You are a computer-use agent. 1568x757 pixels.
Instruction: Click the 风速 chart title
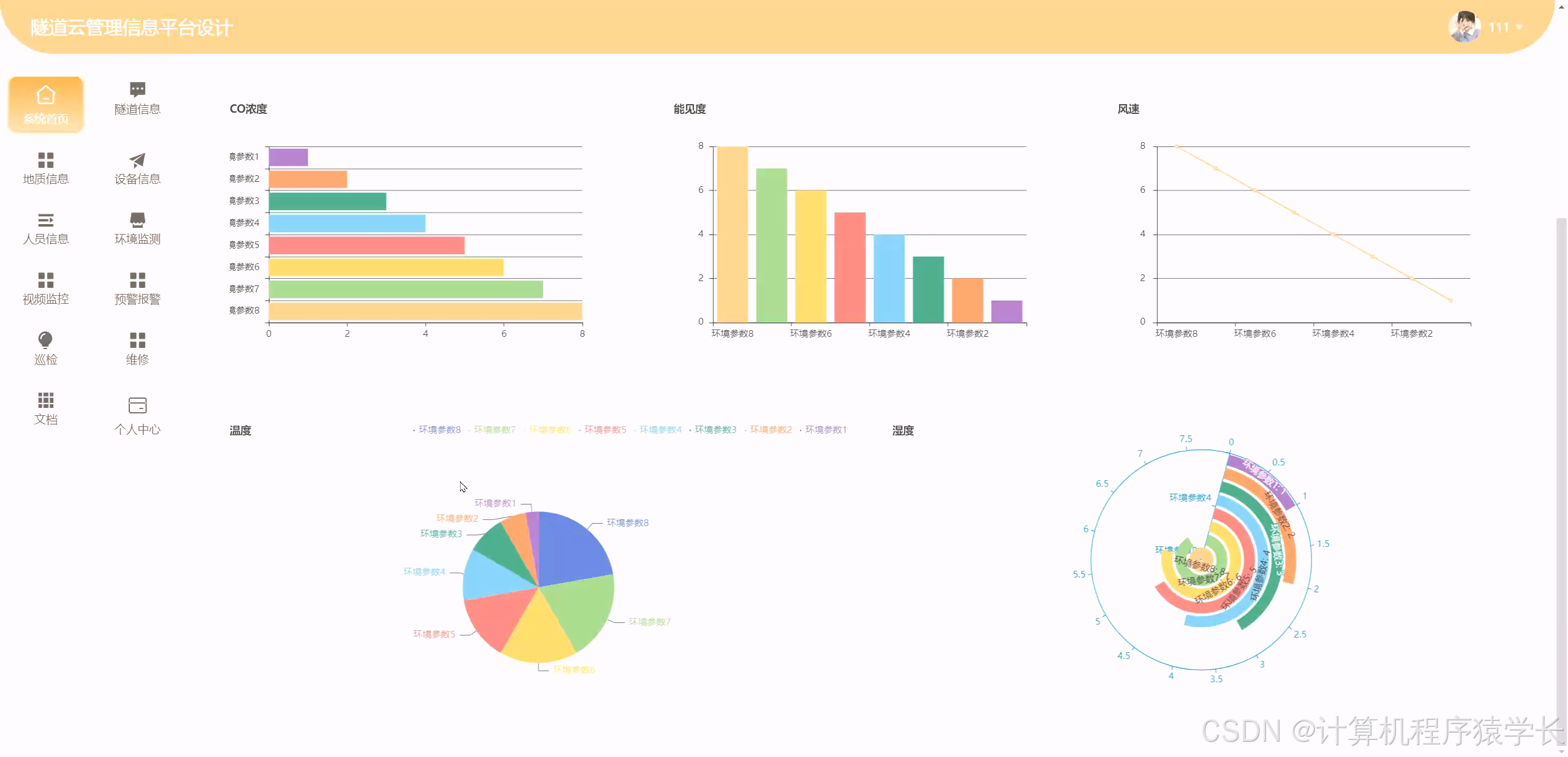(x=1128, y=109)
